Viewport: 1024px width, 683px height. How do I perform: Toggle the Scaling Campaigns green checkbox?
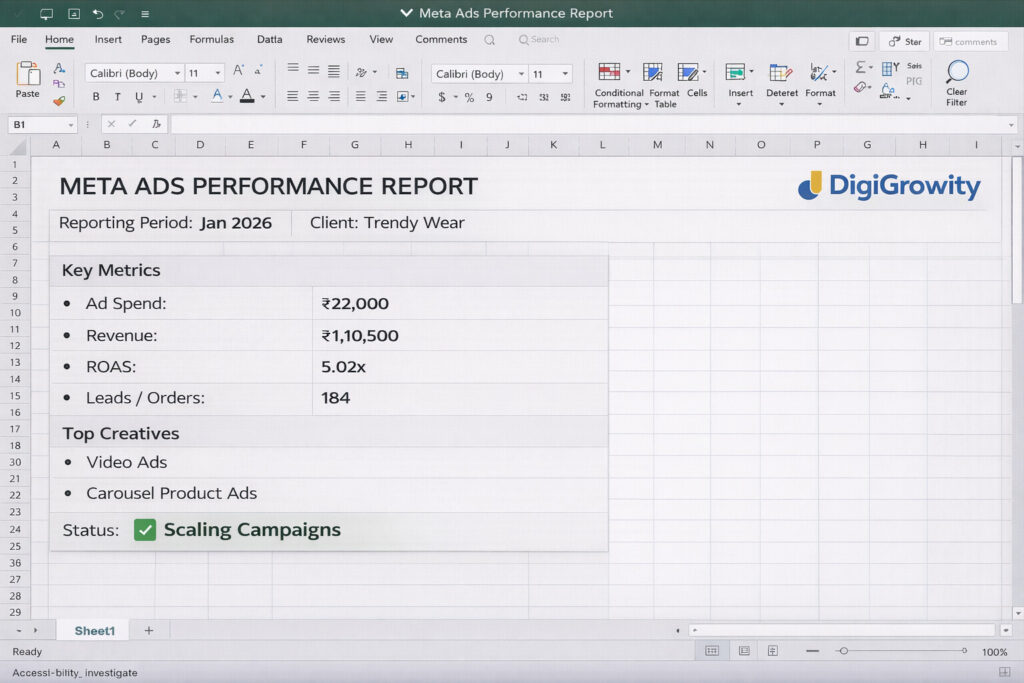(145, 530)
